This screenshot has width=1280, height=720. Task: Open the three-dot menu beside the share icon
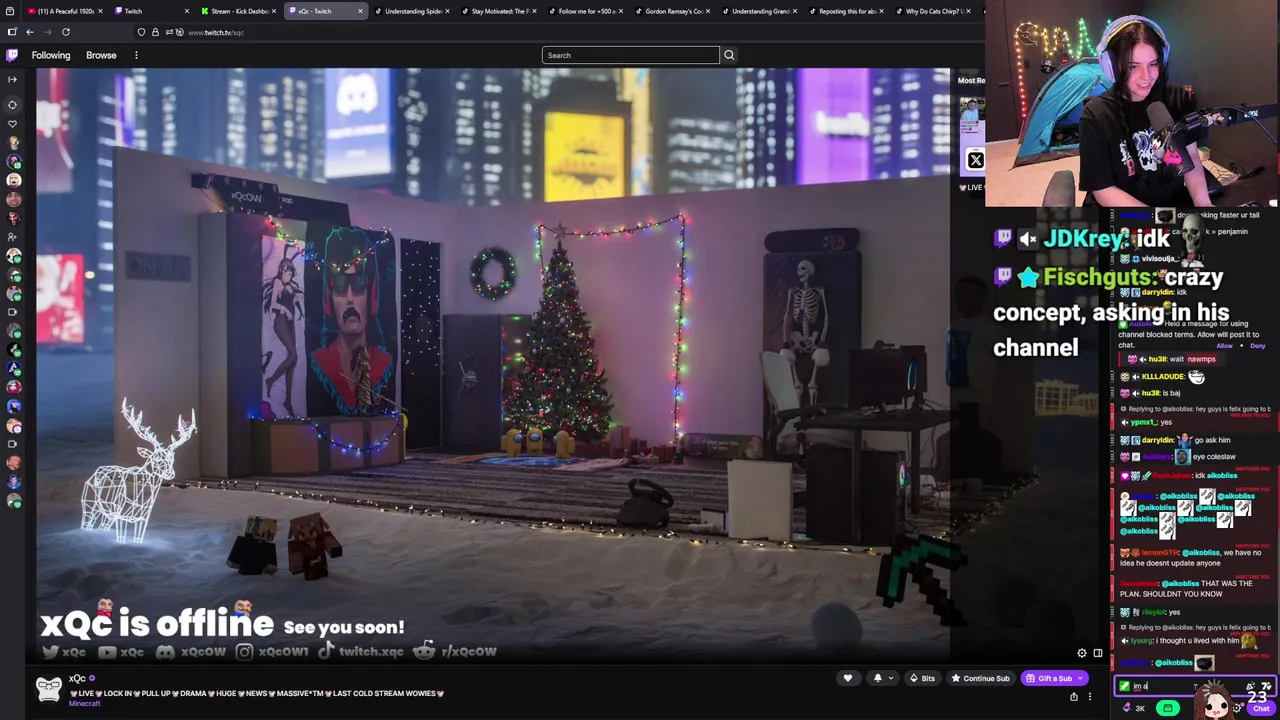point(1090,697)
